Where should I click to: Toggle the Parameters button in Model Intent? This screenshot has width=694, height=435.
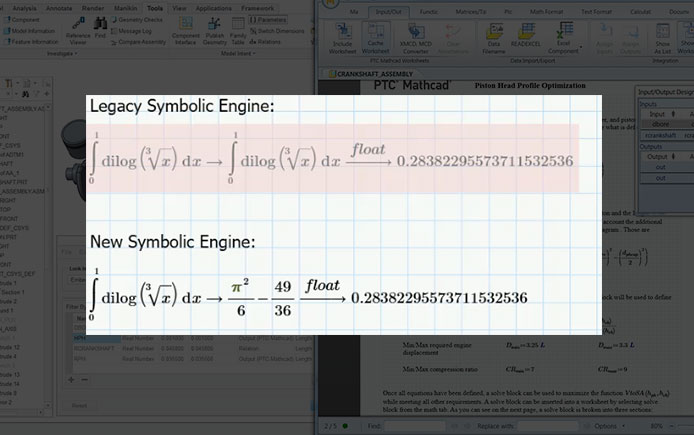tap(268, 20)
